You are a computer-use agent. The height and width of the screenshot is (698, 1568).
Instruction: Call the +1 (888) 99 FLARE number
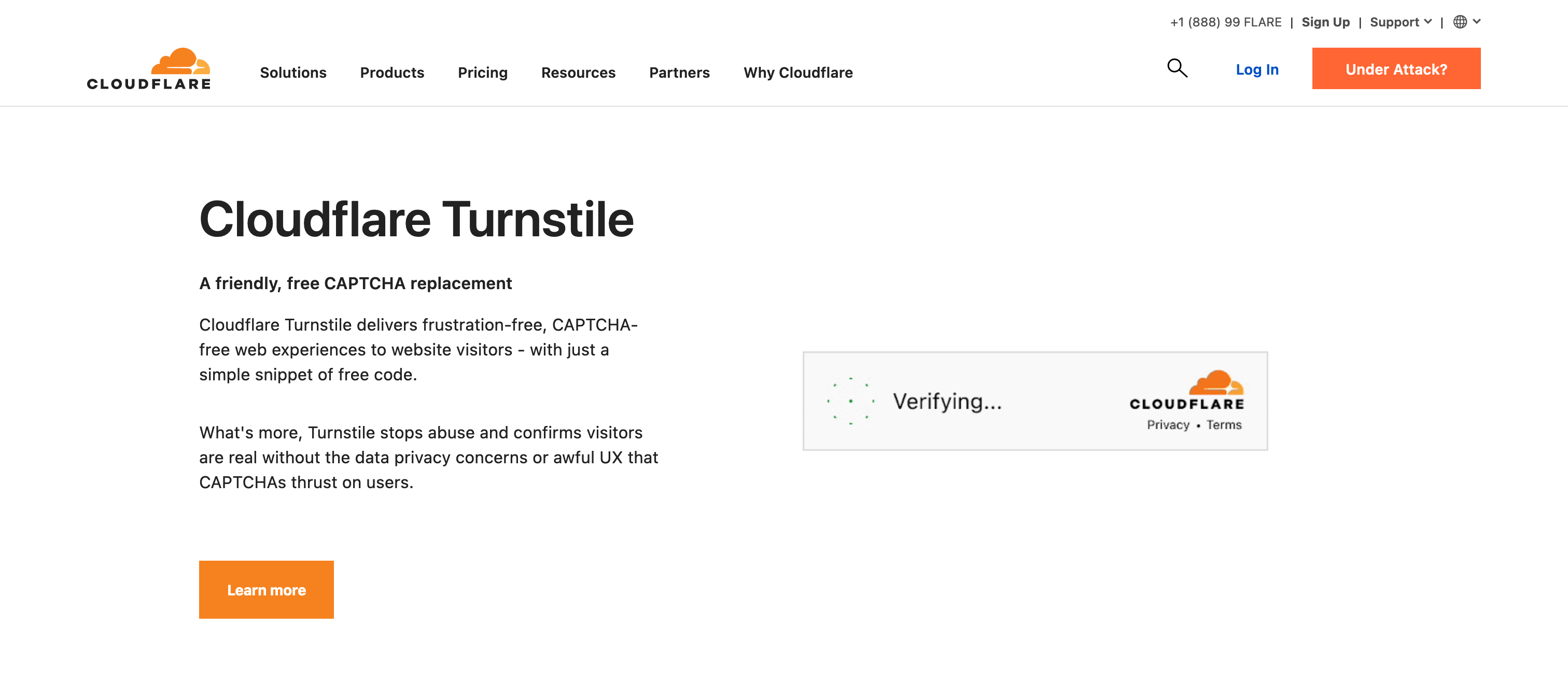[x=1225, y=22]
